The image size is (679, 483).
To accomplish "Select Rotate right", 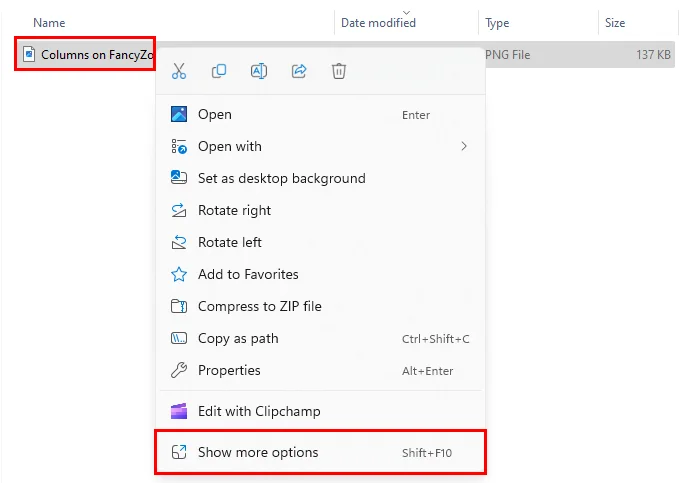I will 234,210.
